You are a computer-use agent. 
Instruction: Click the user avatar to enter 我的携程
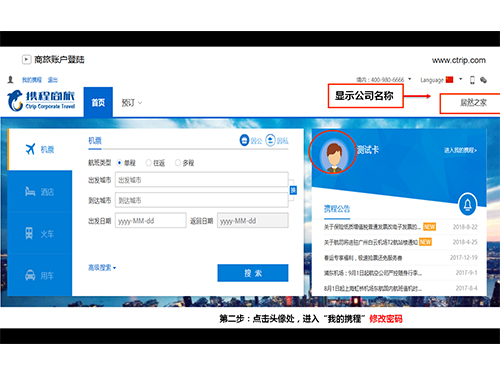pos(333,153)
